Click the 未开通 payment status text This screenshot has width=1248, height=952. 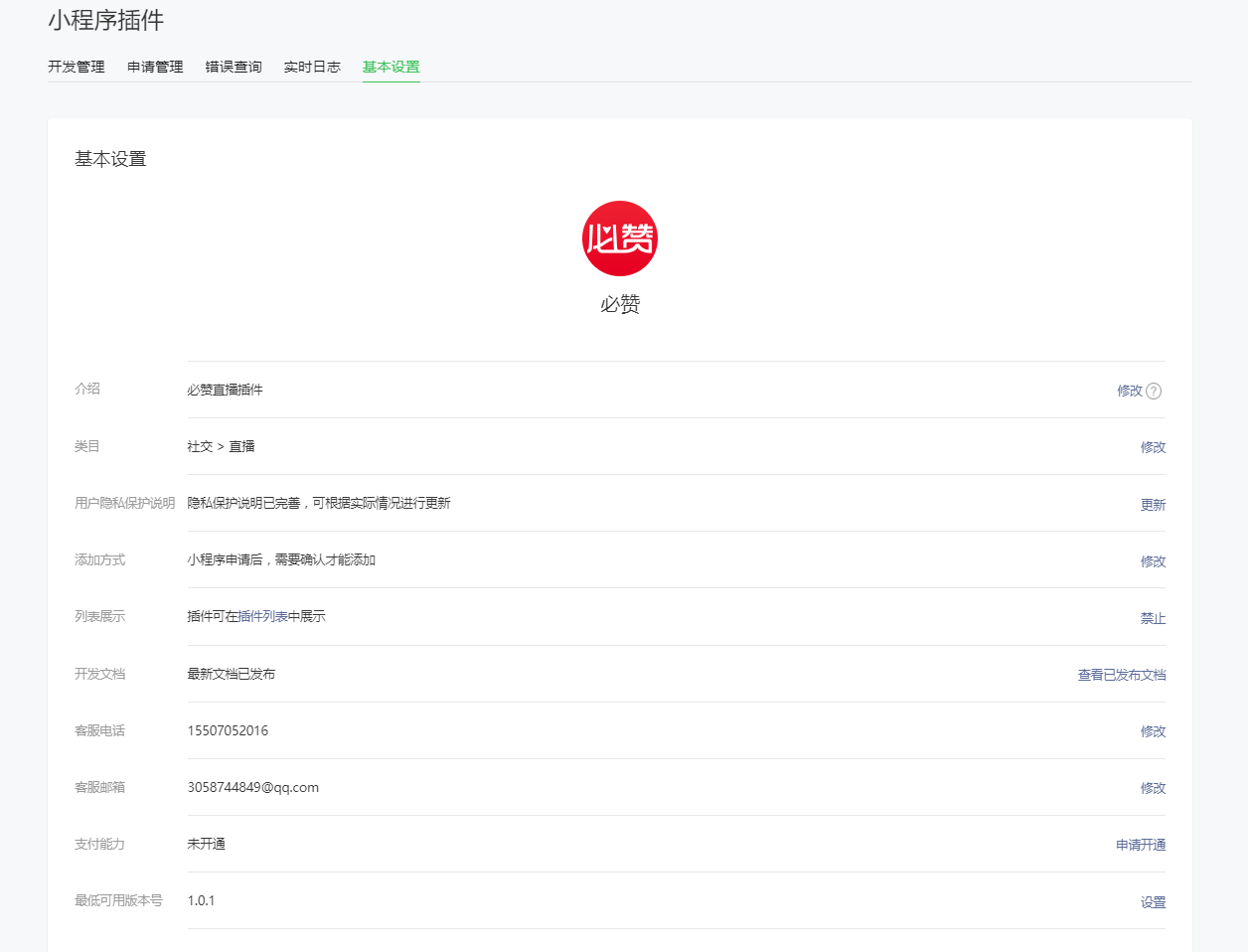click(206, 844)
